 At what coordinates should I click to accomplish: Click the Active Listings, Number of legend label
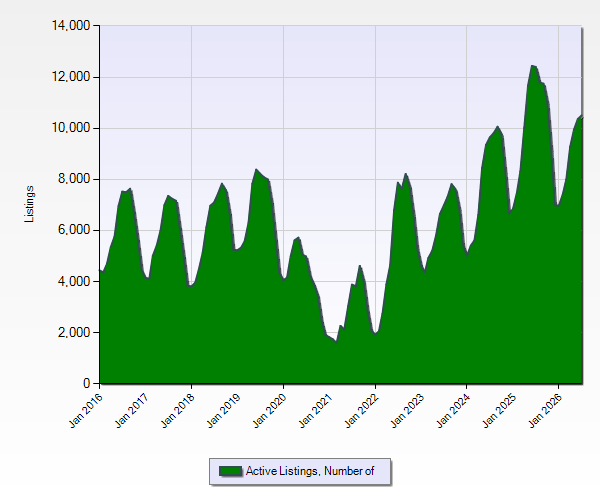coord(310,471)
